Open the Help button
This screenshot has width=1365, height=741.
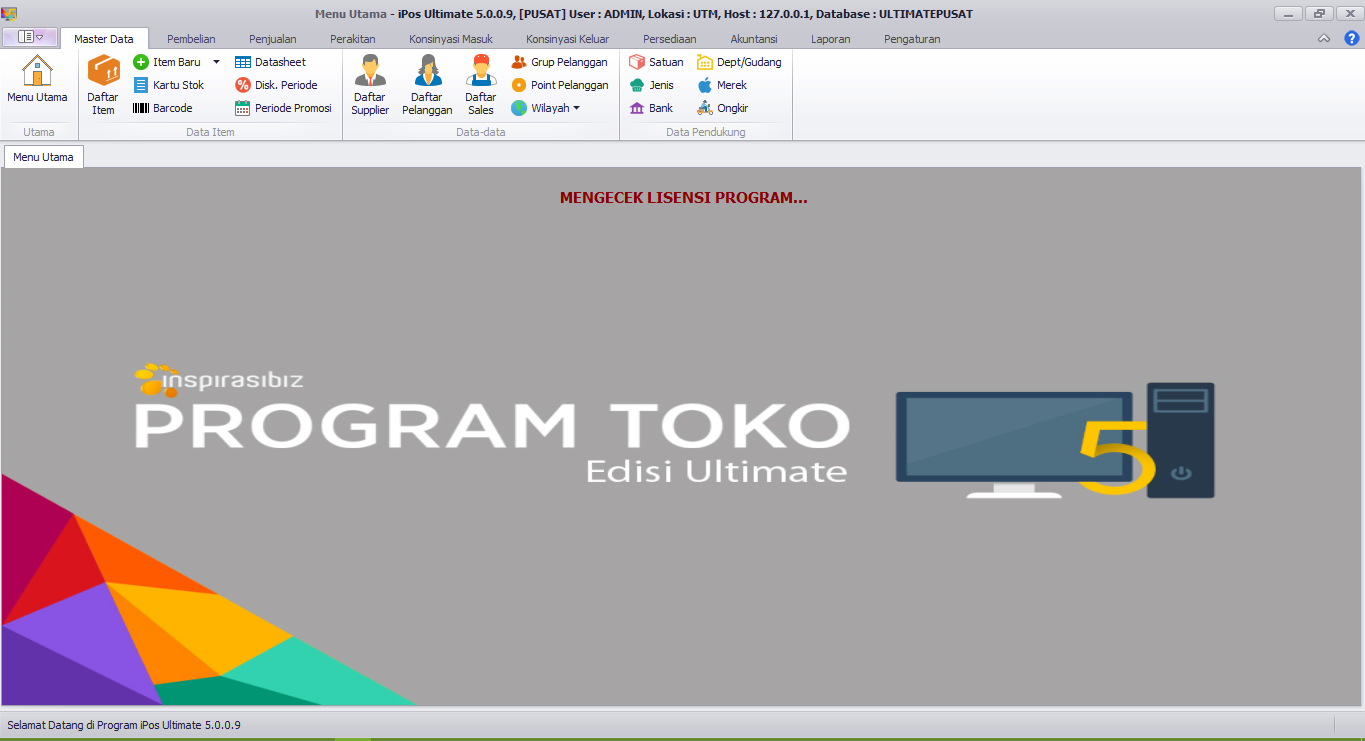pyautogui.click(x=1354, y=38)
